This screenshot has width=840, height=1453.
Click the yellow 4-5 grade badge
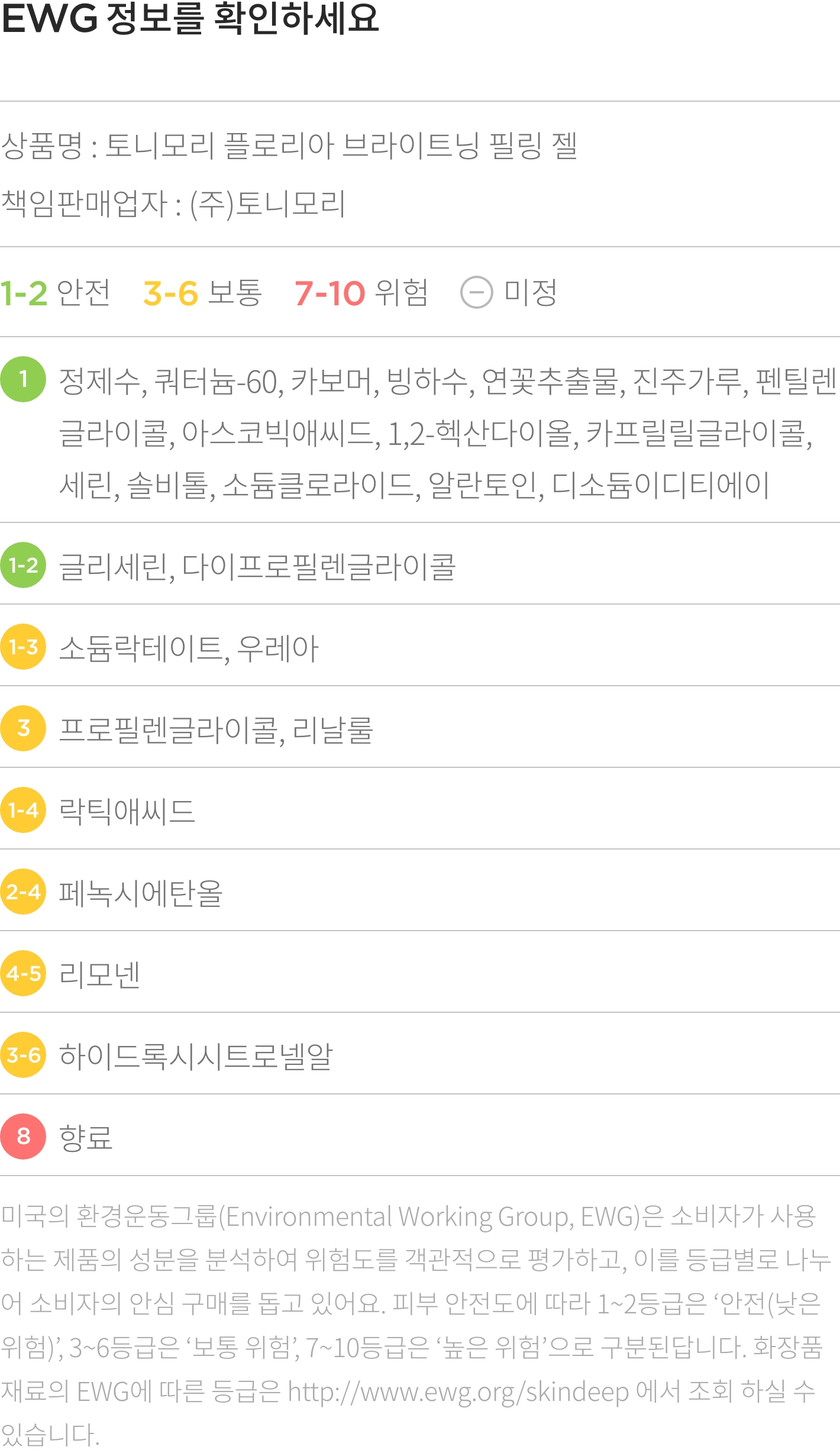pyautogui.click(x=23, y=973)
